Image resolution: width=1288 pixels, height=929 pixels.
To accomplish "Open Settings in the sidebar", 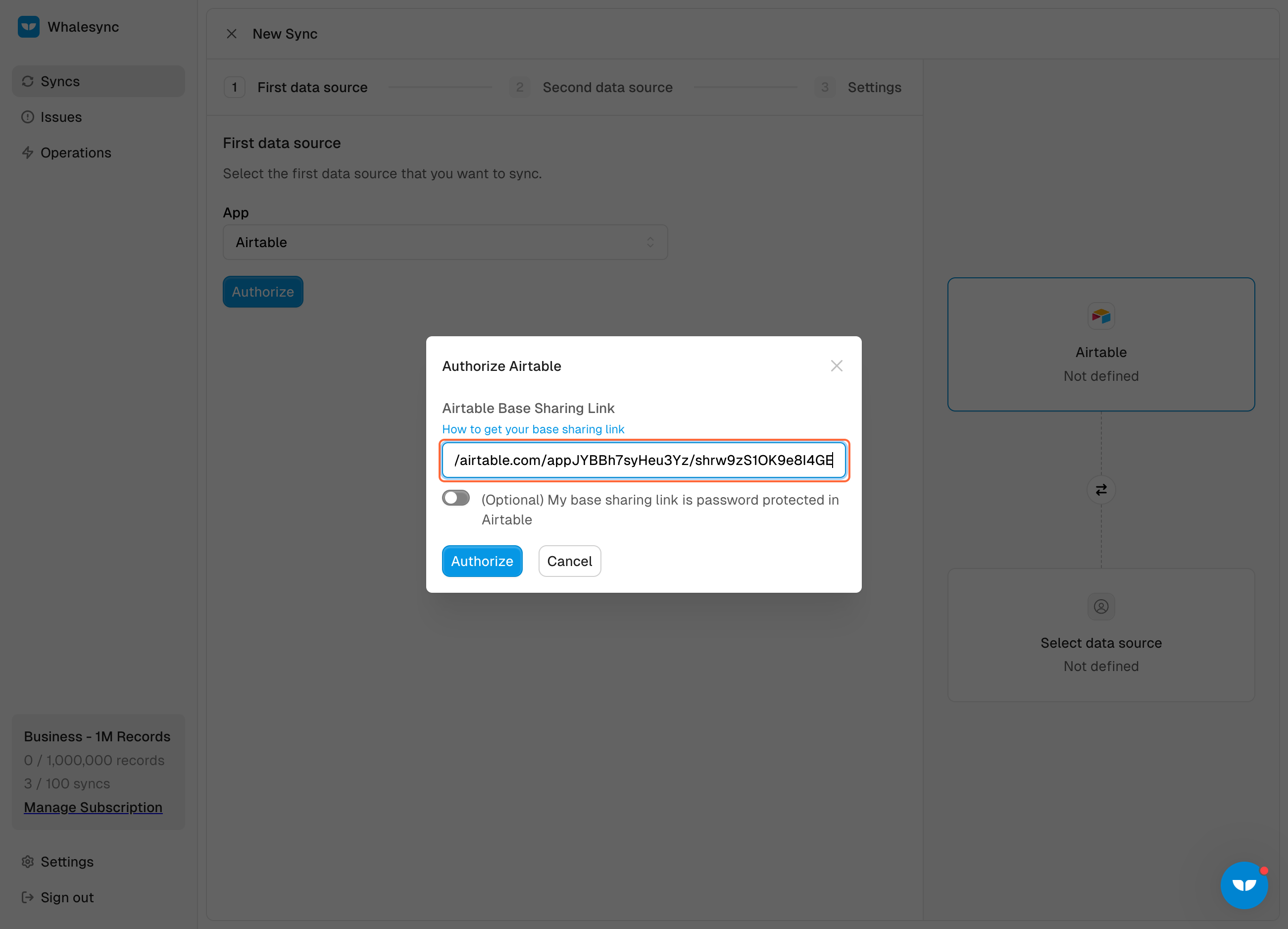I will (x=98, y=862).
